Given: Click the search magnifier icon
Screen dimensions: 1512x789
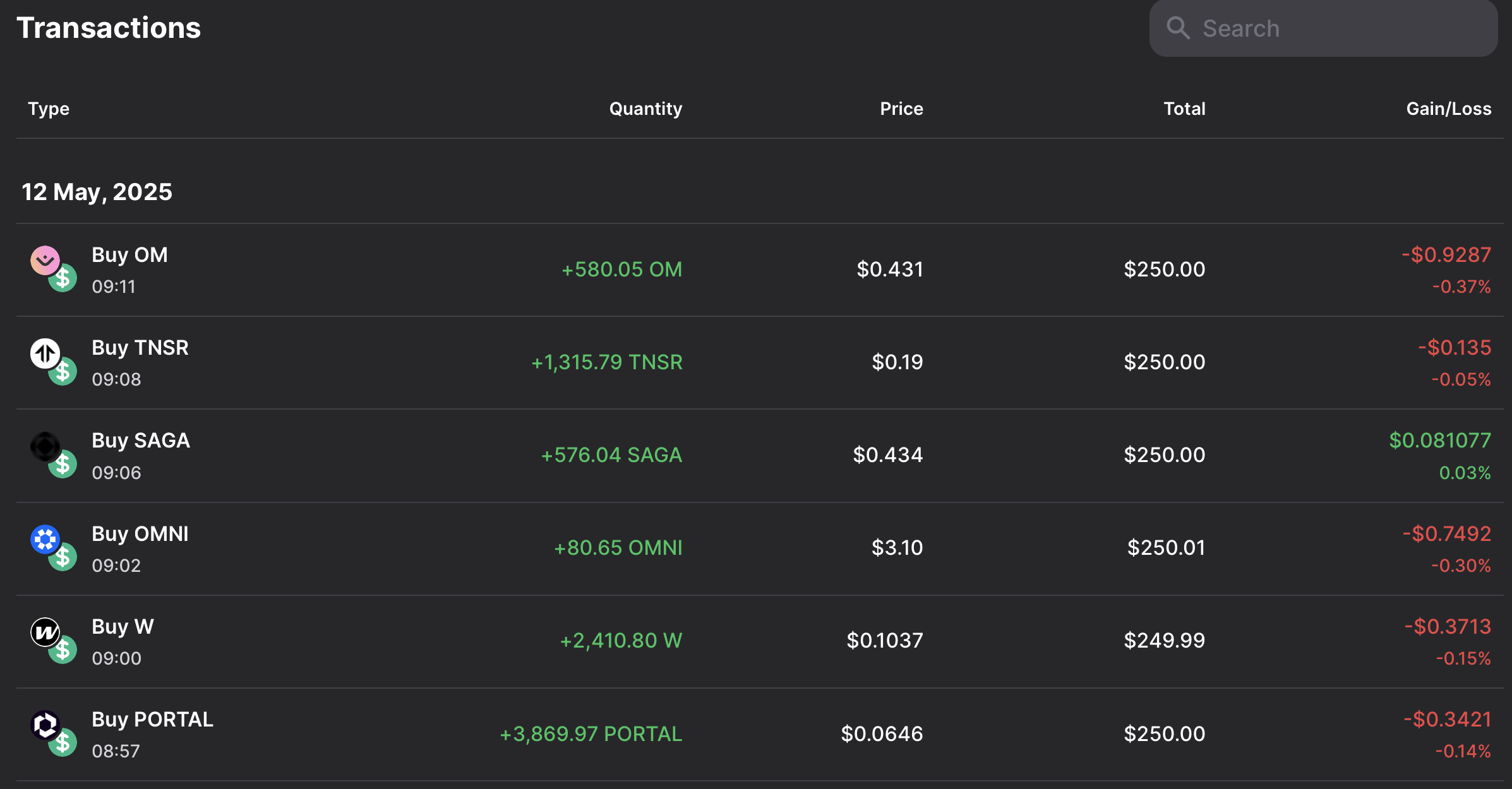Looking at the screenshot, I should point(1177,28).
